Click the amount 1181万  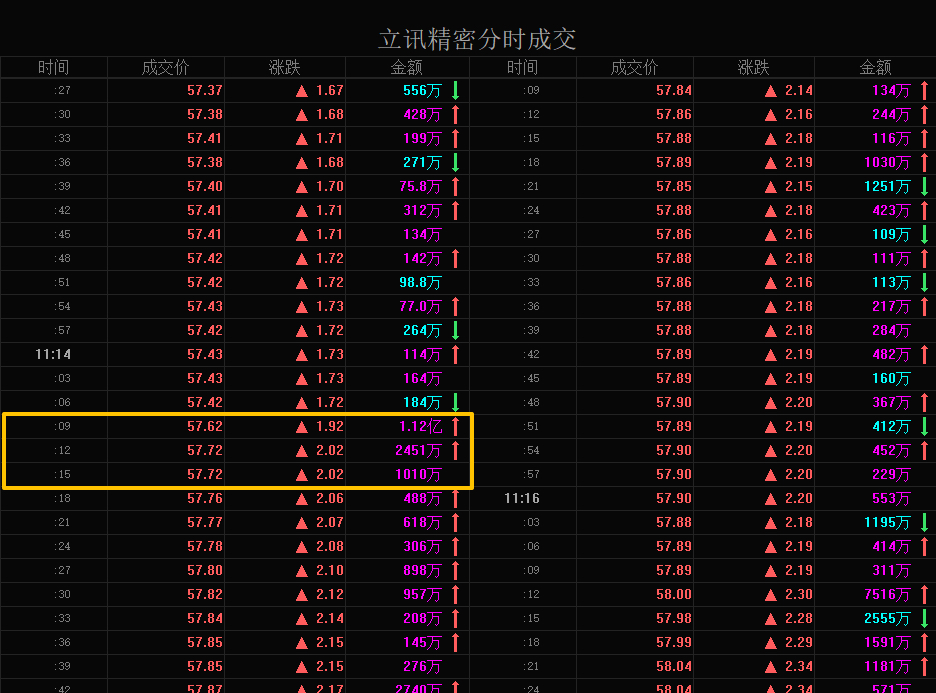(x=887, y=666)
